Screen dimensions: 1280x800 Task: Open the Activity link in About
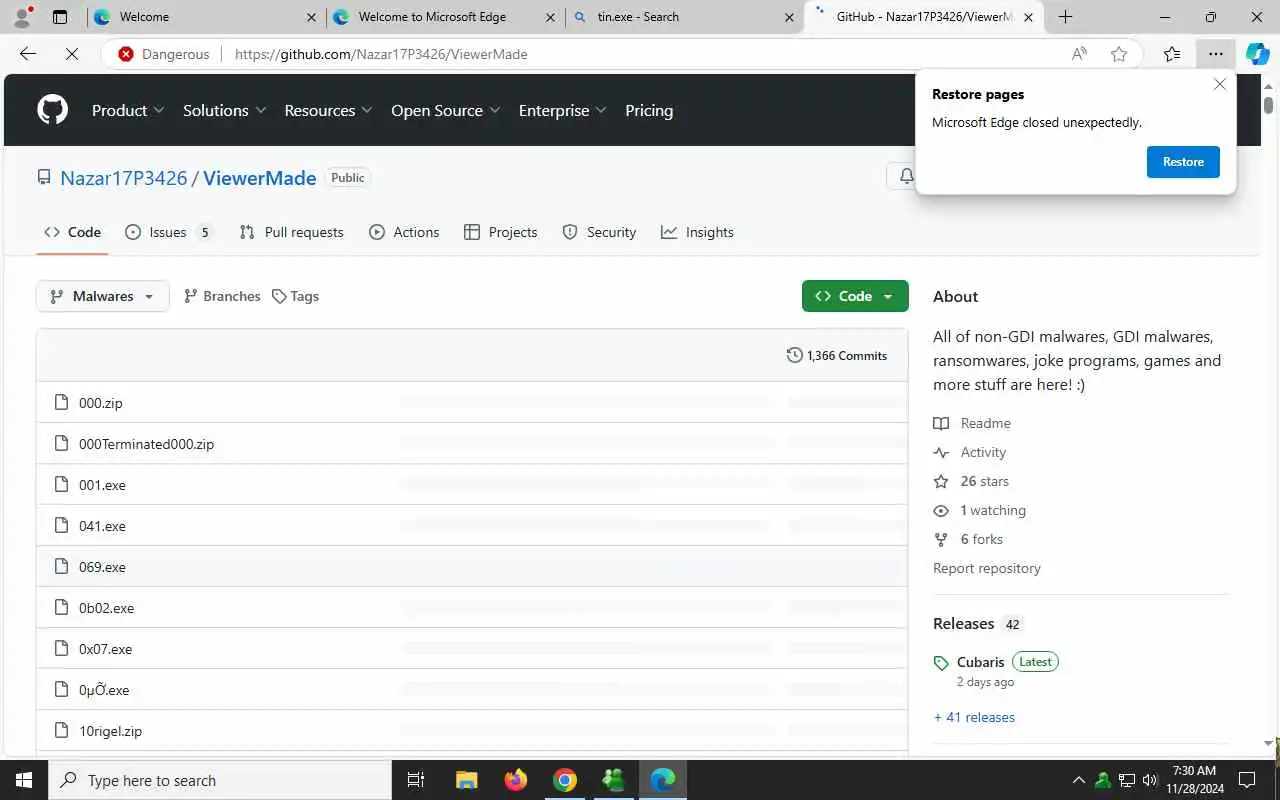point(970,452)
